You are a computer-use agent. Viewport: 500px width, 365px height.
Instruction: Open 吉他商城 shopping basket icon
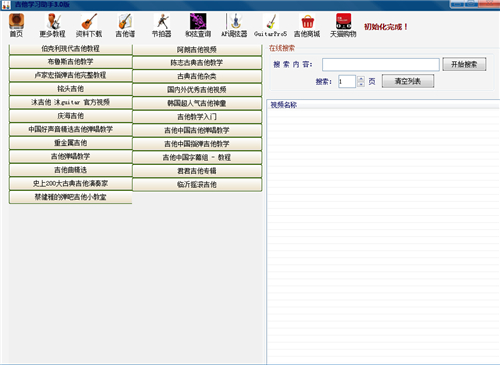(307, 25)
